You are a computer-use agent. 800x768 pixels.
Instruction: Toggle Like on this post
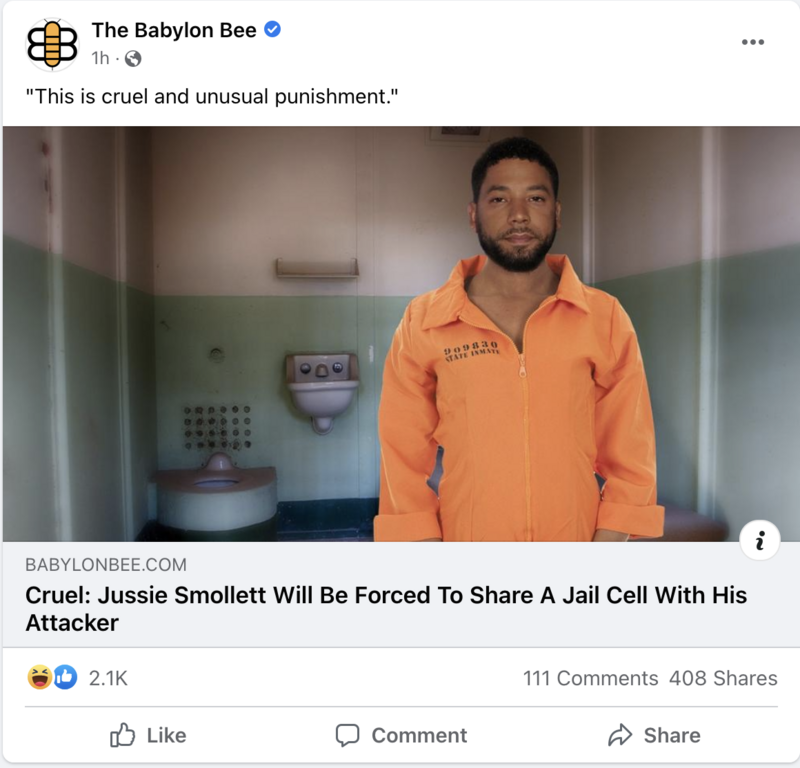[148, 735]
